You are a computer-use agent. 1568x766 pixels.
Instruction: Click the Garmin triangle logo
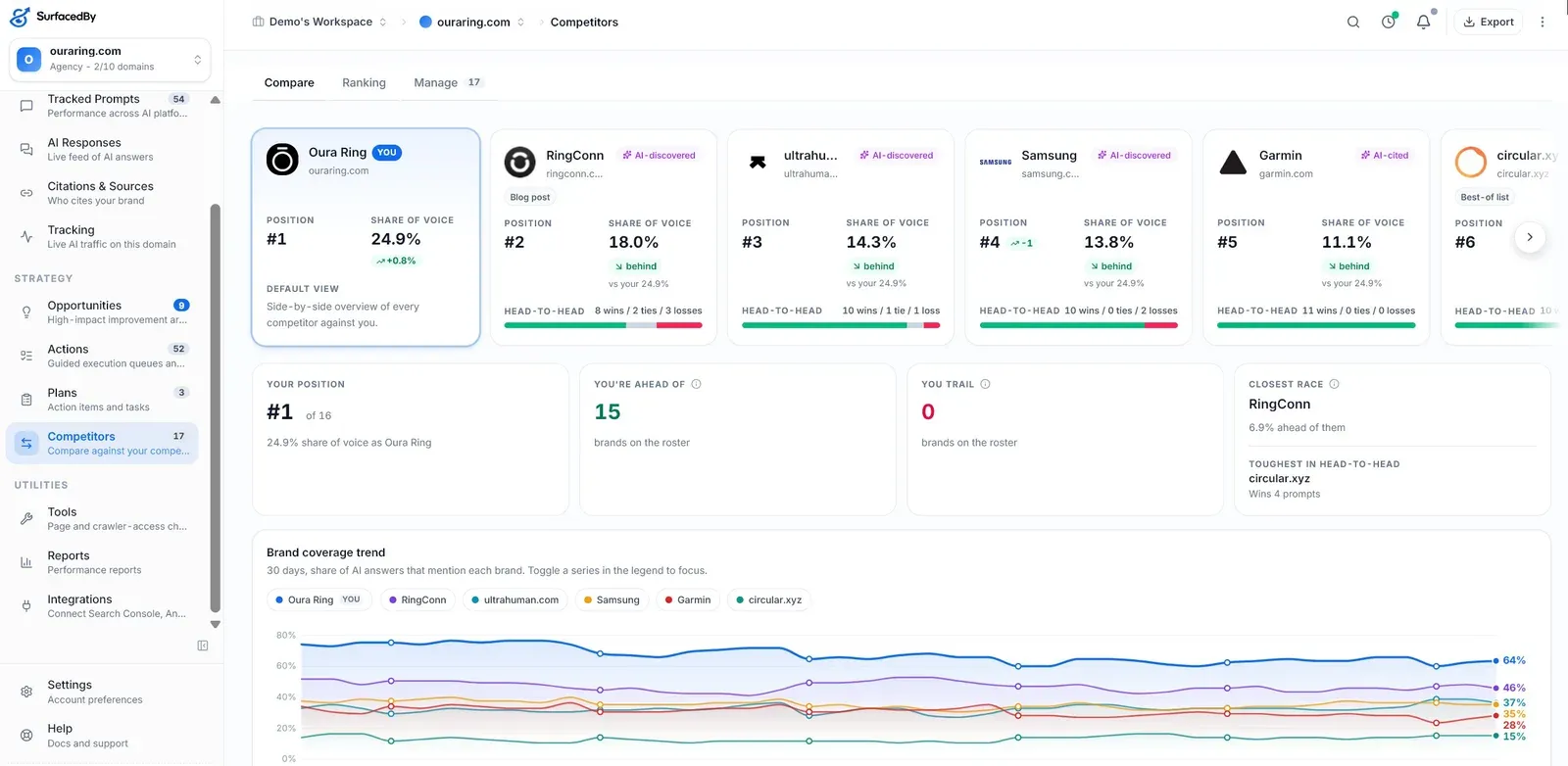pyautogui.click(x=1233, y=162)
